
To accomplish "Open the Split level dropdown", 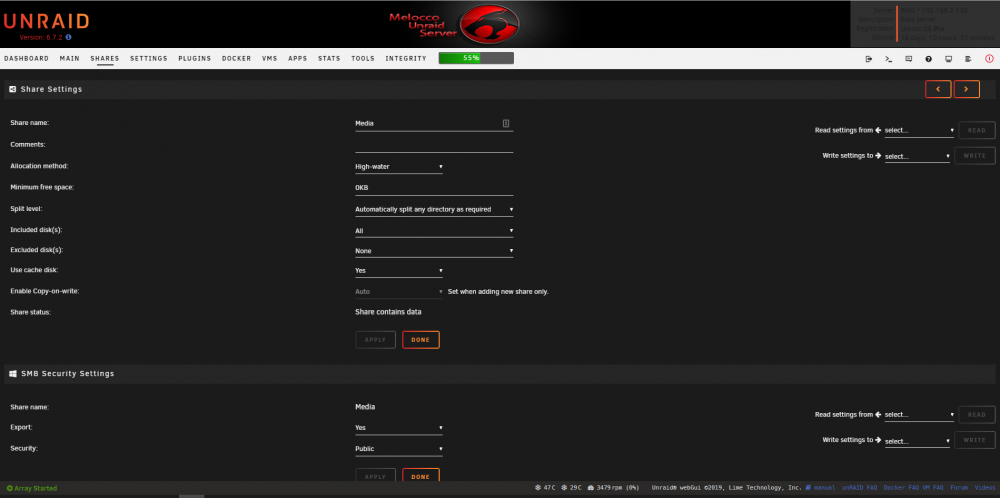I will pyautogui.click(x=434, y=209).
